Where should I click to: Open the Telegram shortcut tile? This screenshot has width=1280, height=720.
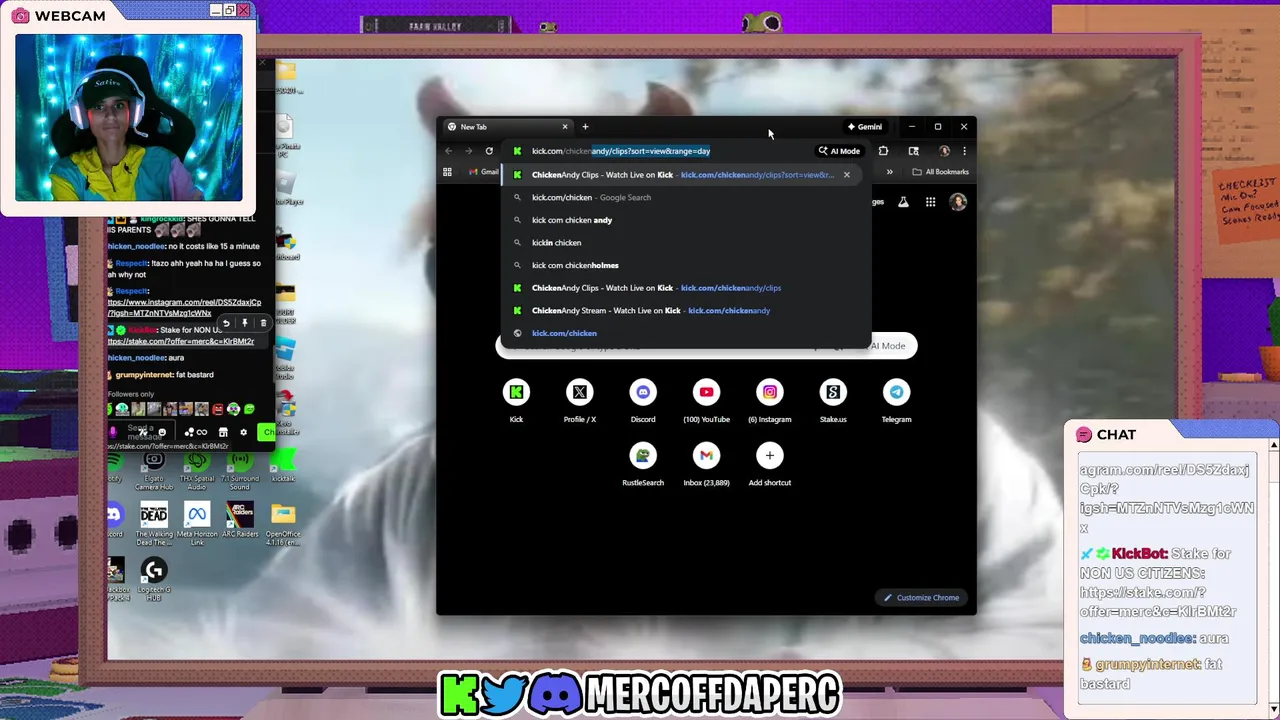[x=896, y=400]
